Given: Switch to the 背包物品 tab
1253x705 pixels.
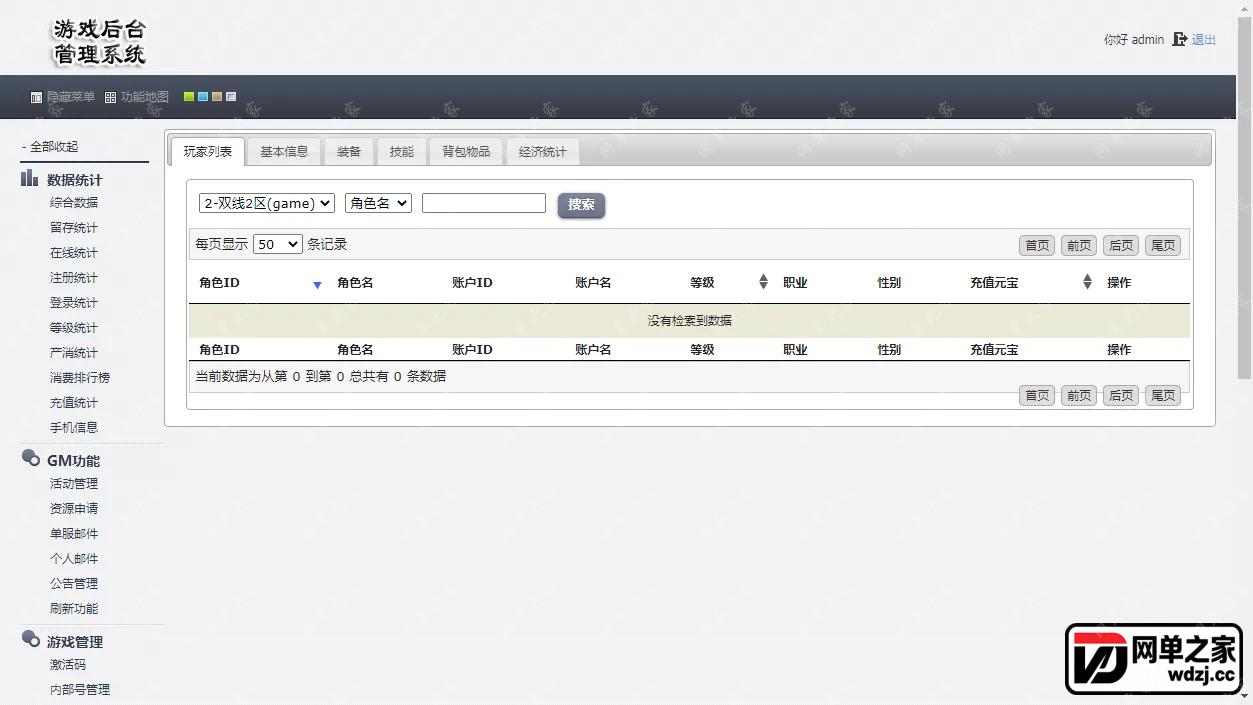Looking at the screenshot, I should click(x=466, y=152).
